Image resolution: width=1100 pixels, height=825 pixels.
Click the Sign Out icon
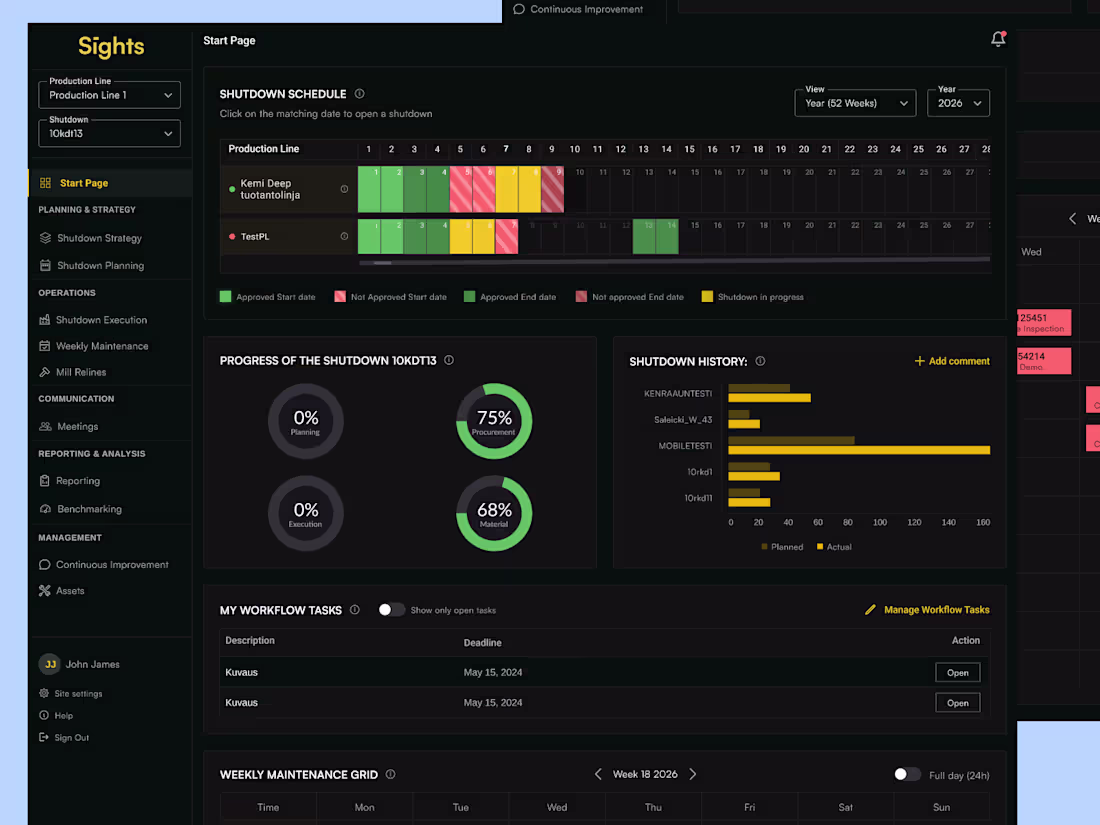[43, 737]
